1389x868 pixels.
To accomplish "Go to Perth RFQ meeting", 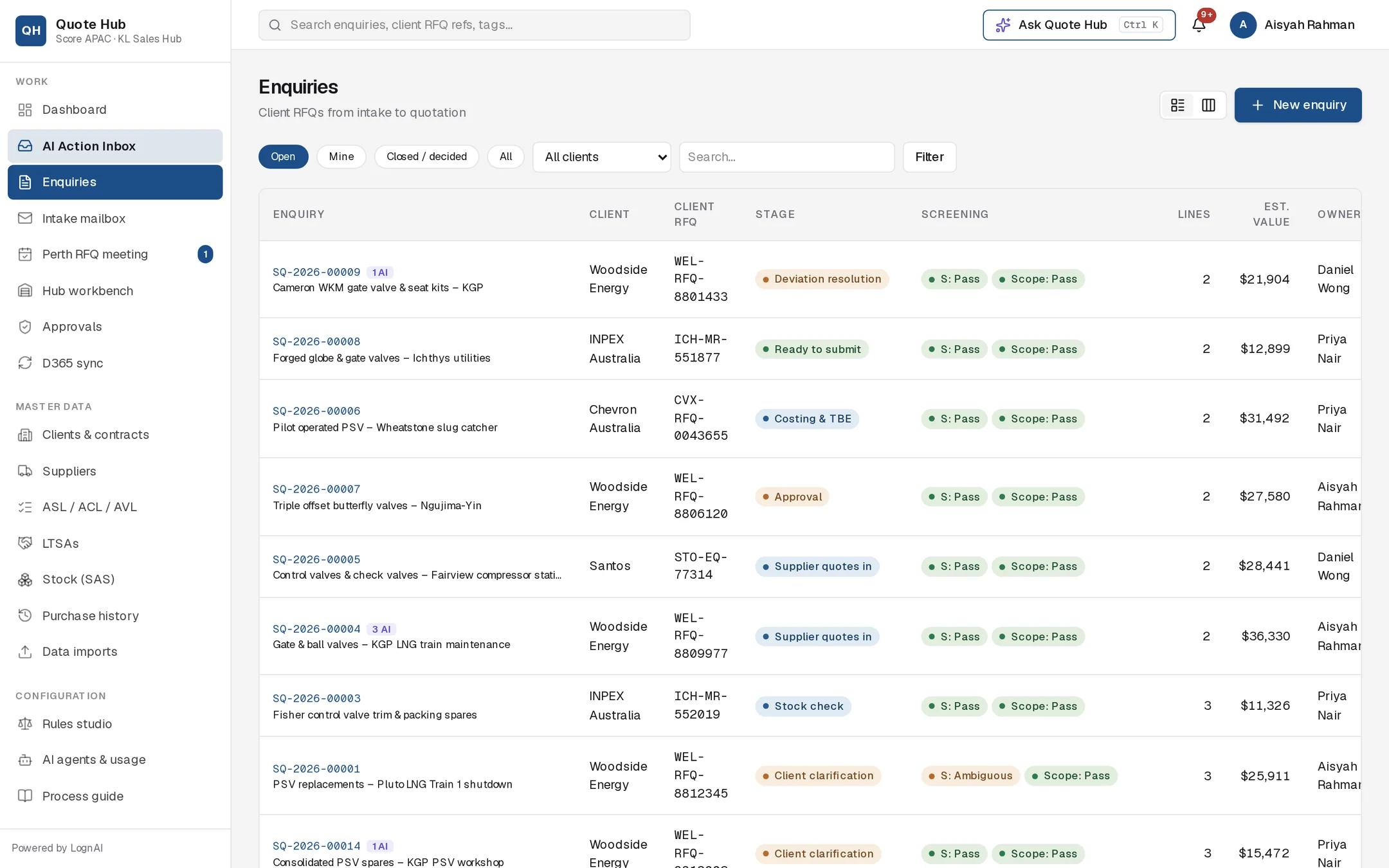I will click(115, 254).
